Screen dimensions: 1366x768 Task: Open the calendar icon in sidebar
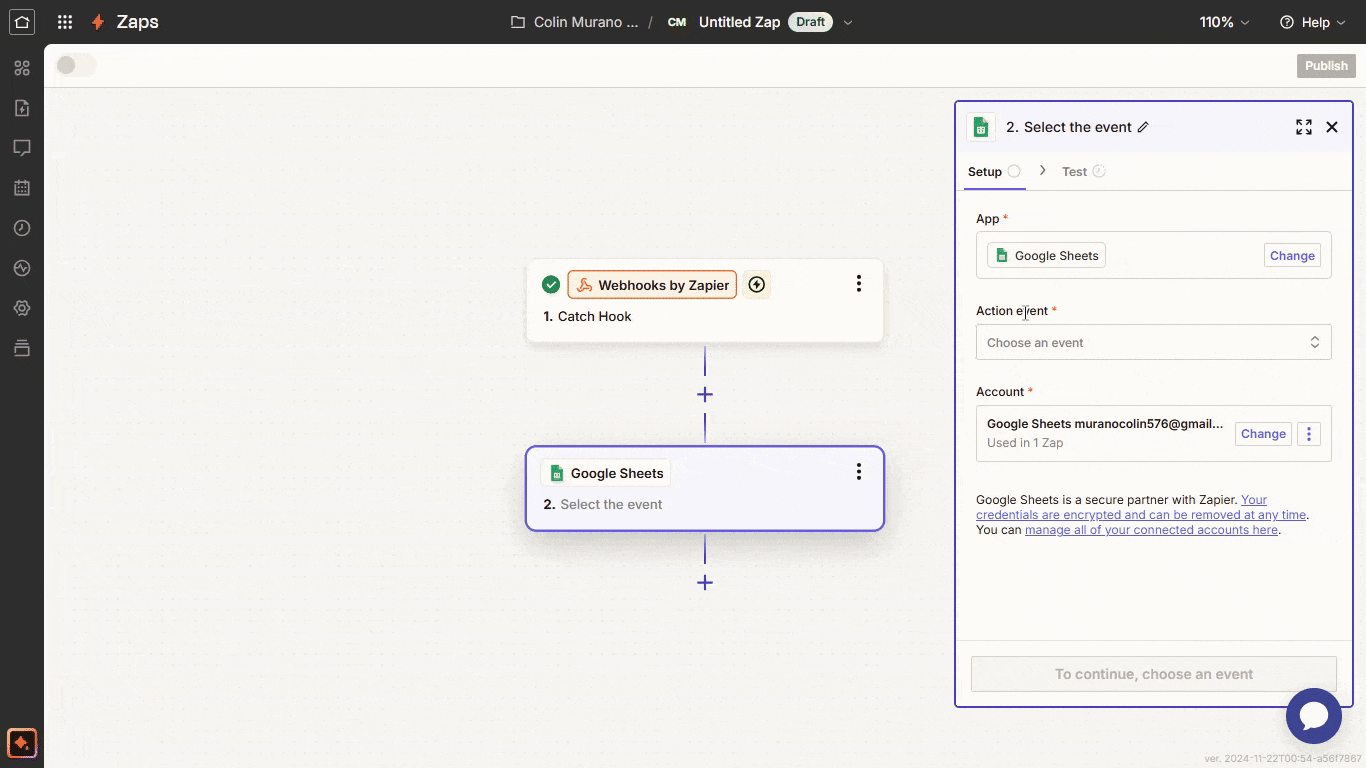pyautogui.click(x=22, y=188)
